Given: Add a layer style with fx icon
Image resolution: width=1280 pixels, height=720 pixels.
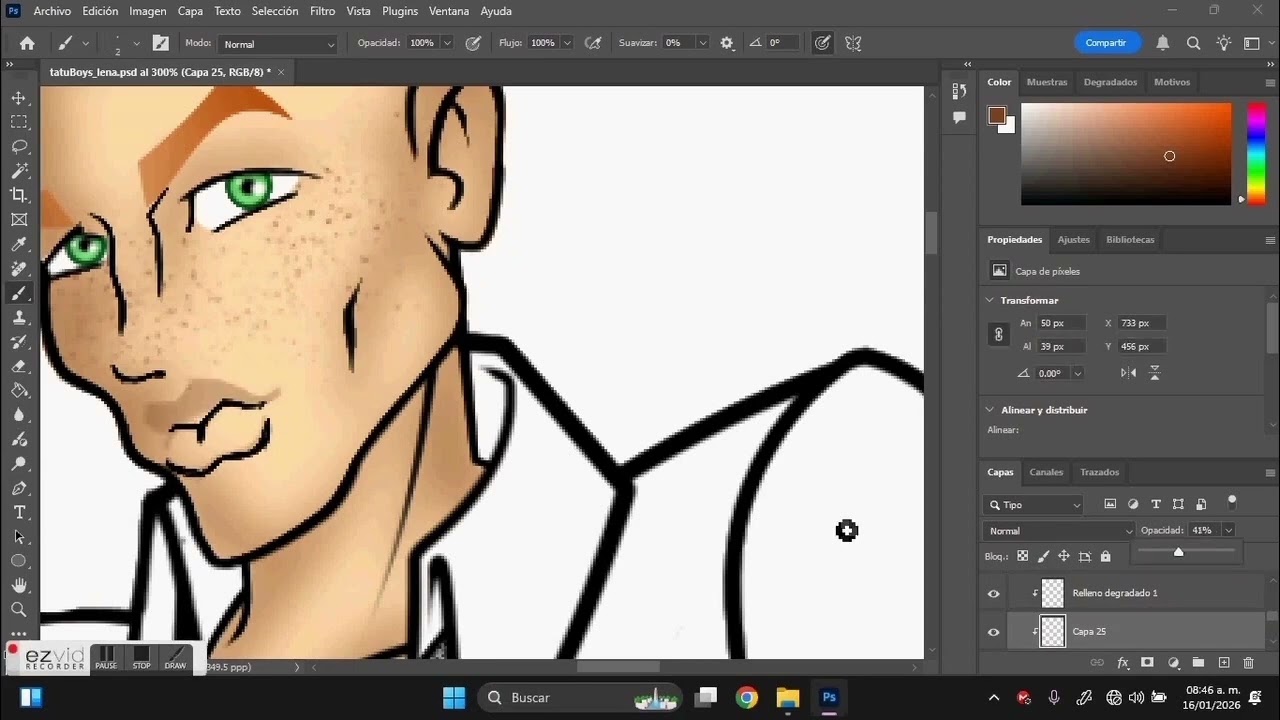Looking at the screenshot, I should (x=1122, y=662).
